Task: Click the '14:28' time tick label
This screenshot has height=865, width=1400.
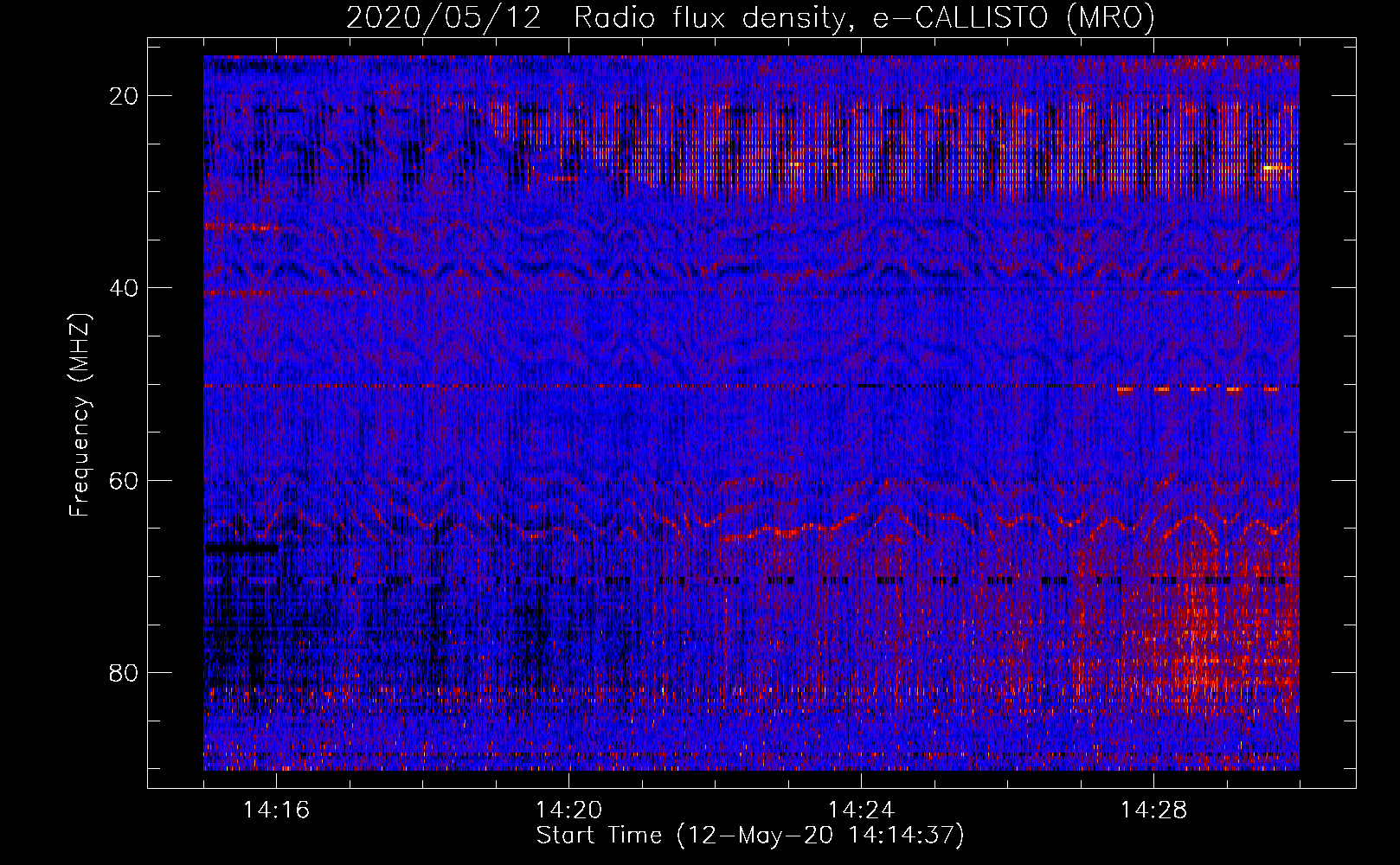Action: click(1153, 811)
